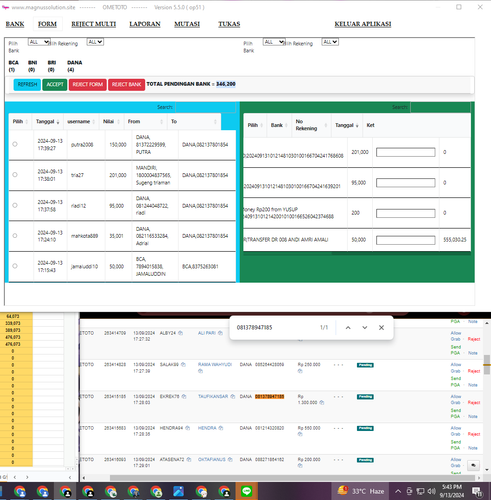Image resolution: width=491 pixels, height=500 pixels.
Task: Open LINE from the taskbar
Action: 247,491
